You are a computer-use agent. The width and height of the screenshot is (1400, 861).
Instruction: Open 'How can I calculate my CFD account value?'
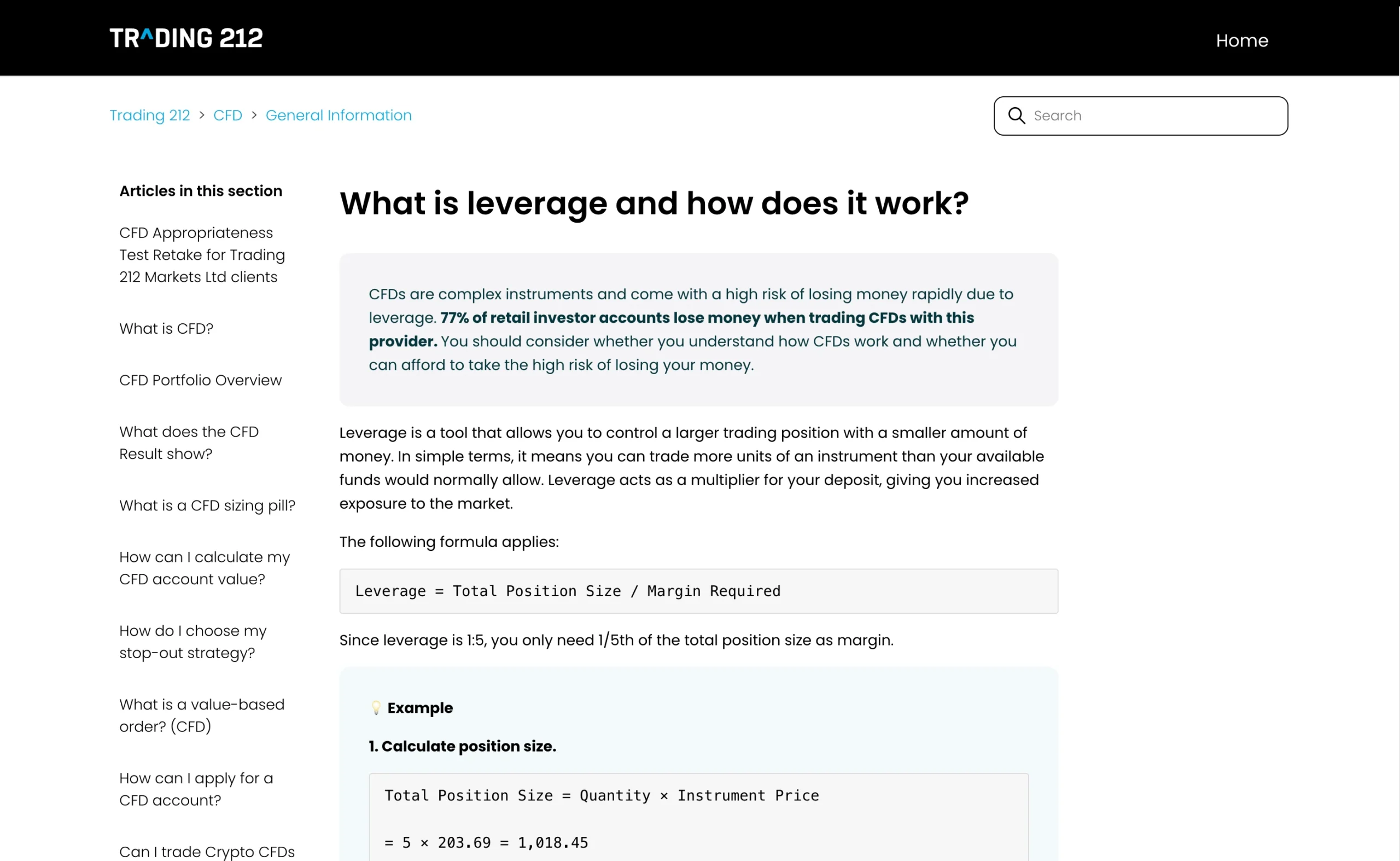point(205,568)
